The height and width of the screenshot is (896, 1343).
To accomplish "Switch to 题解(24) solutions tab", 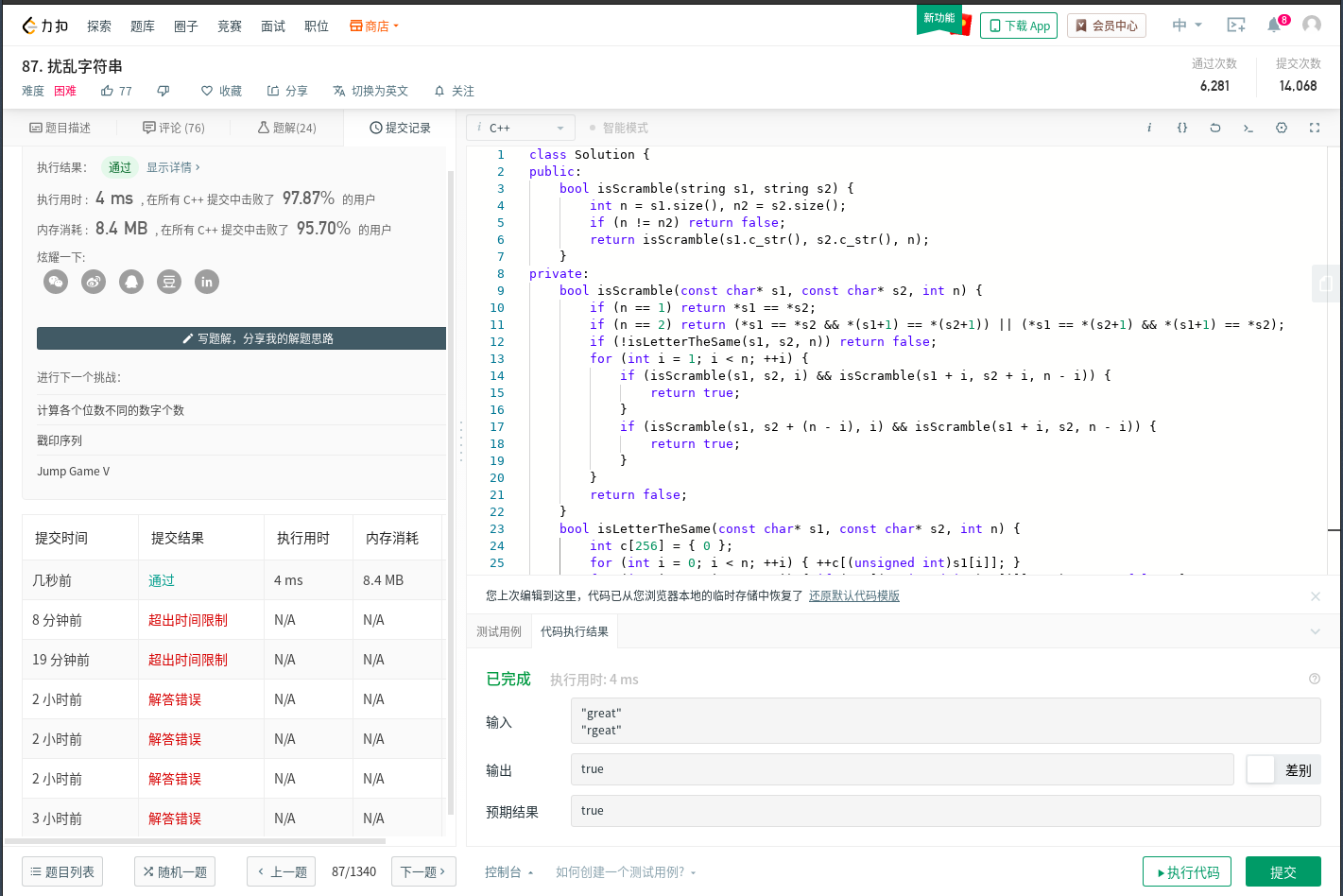I will [287, 128].
